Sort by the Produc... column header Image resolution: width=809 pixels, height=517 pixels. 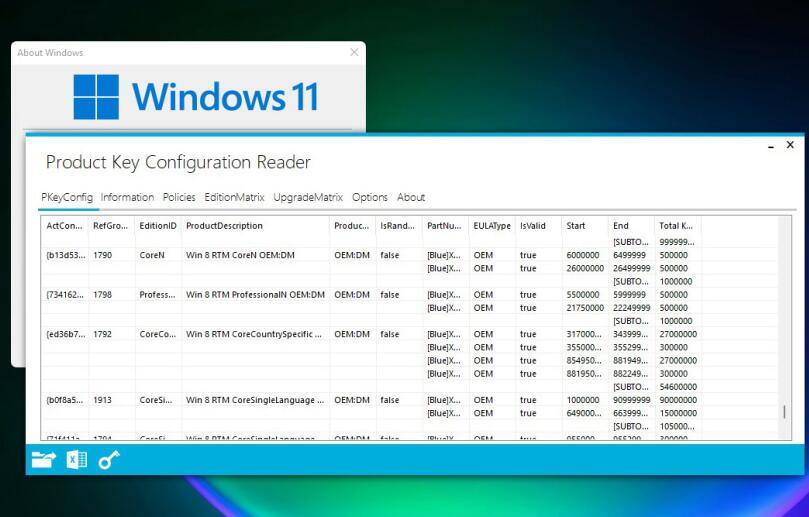click(352, 225)
